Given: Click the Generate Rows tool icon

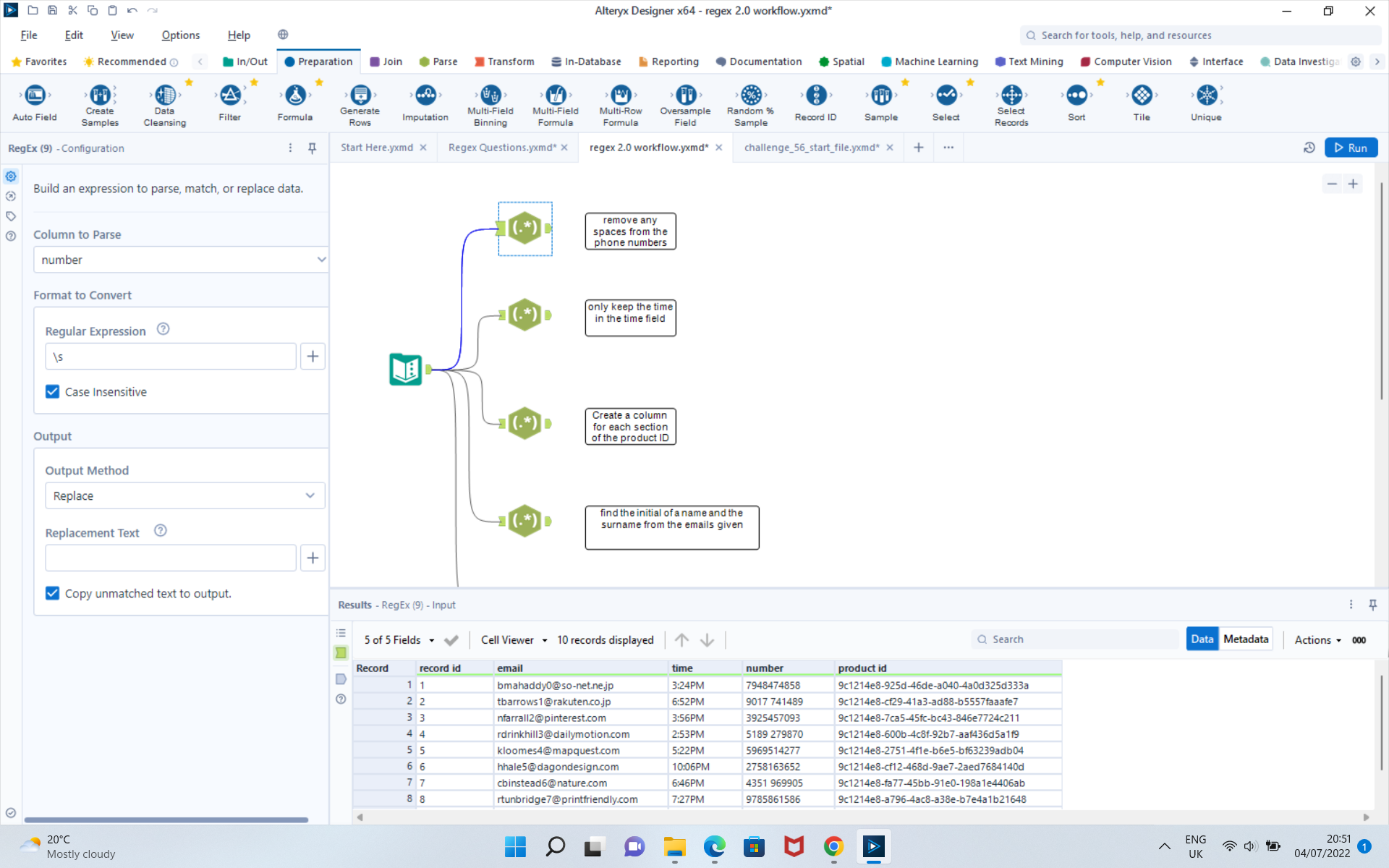Looking at the screenshot, I should point(360,95).
